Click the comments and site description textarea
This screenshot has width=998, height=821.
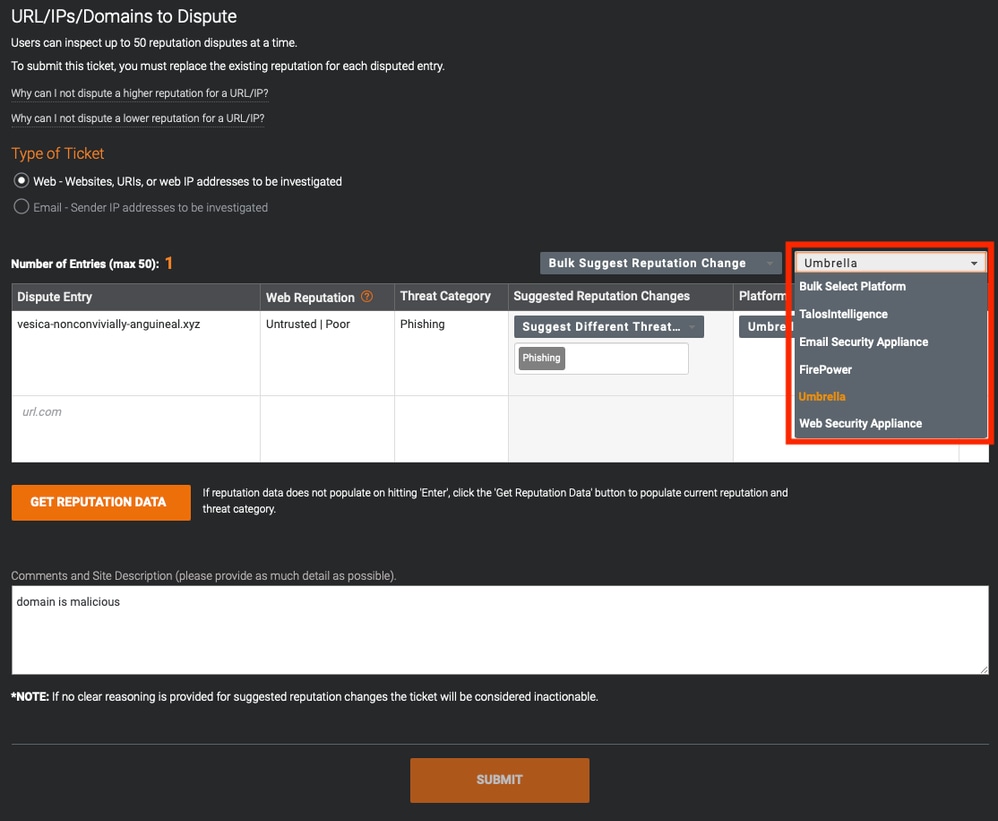point(500,629)
